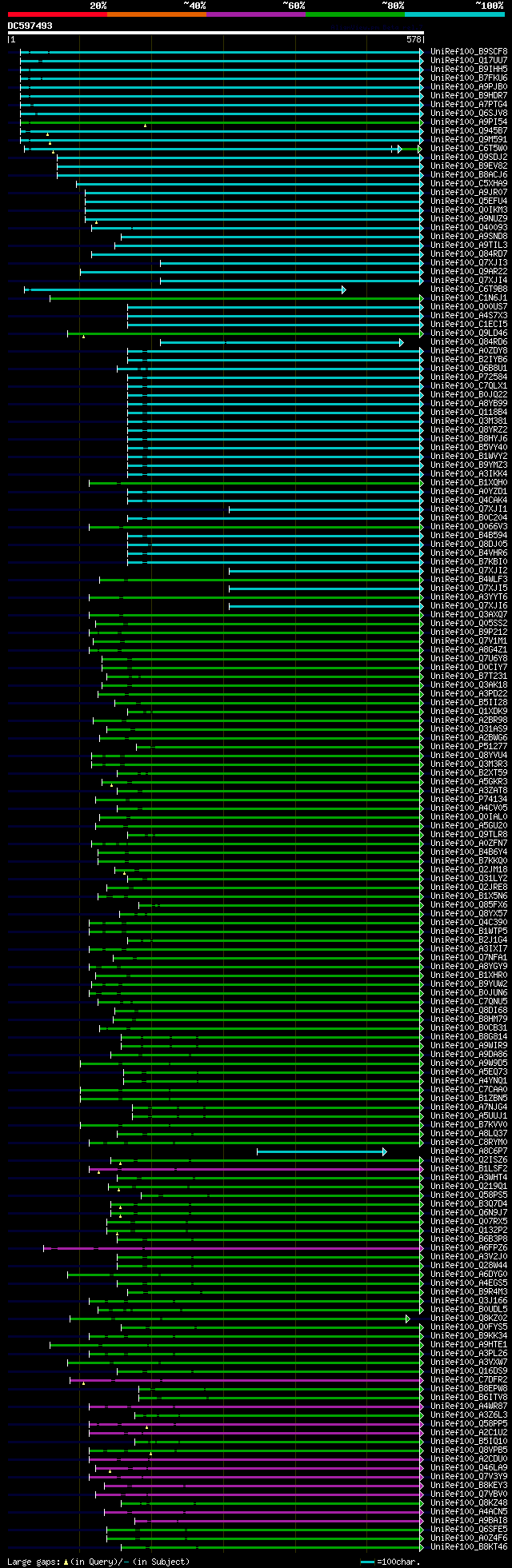
Task: Open hit UniRef100_B9IHH5
Action: coord(469,70)
